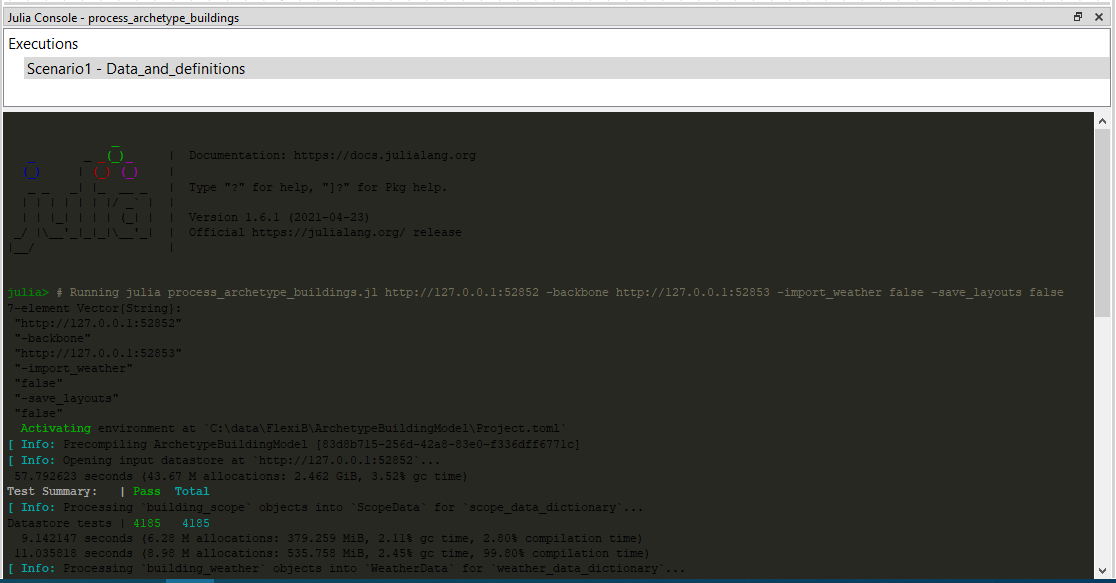
Task: Click the Test Summary Pass count
Action: coord(146,491)
